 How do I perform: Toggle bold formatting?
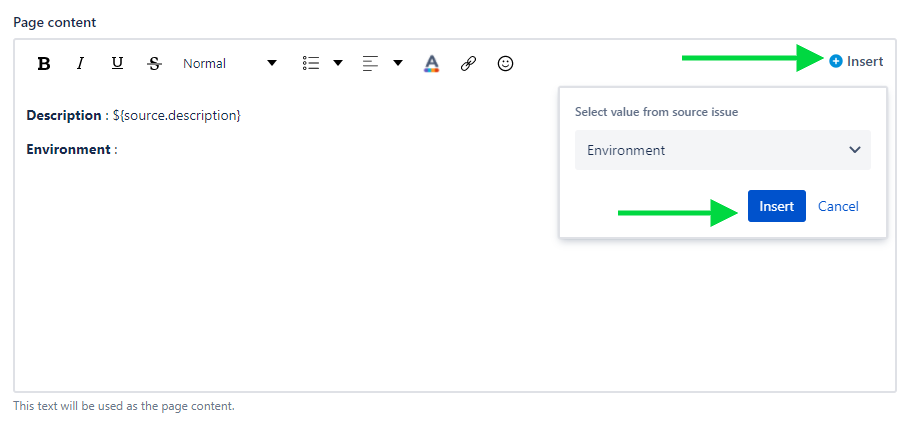coord(44,63)
